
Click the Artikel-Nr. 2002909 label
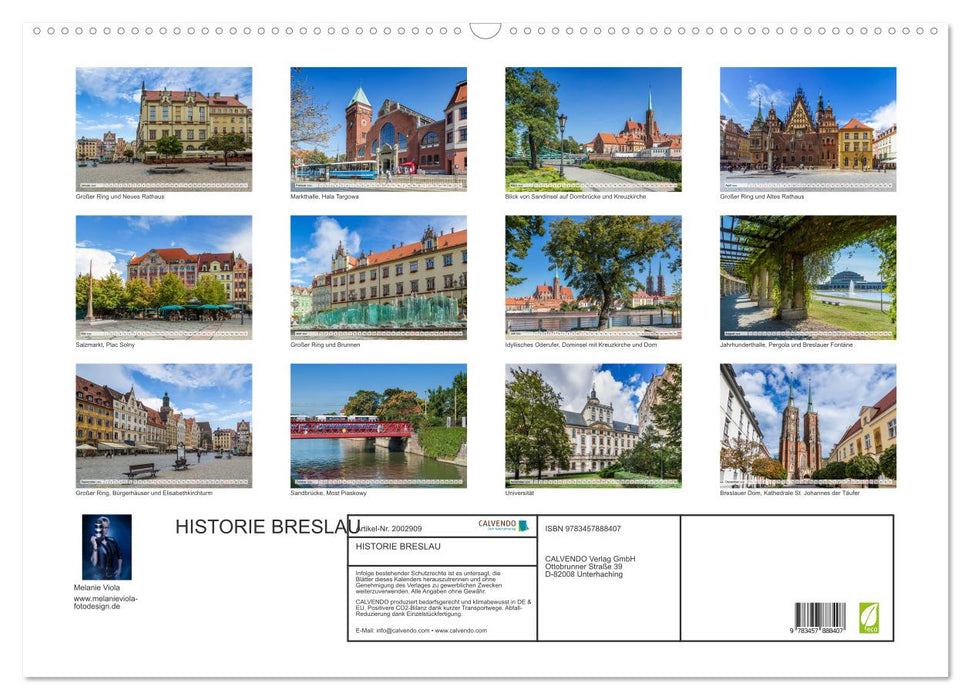click(390, 526)
